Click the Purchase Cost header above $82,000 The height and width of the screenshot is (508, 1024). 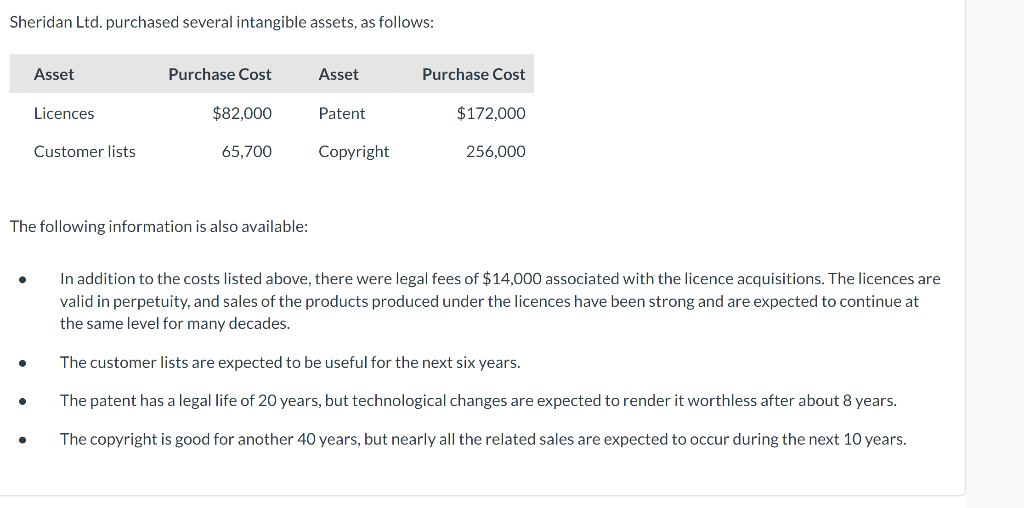[x=220, y=74]
